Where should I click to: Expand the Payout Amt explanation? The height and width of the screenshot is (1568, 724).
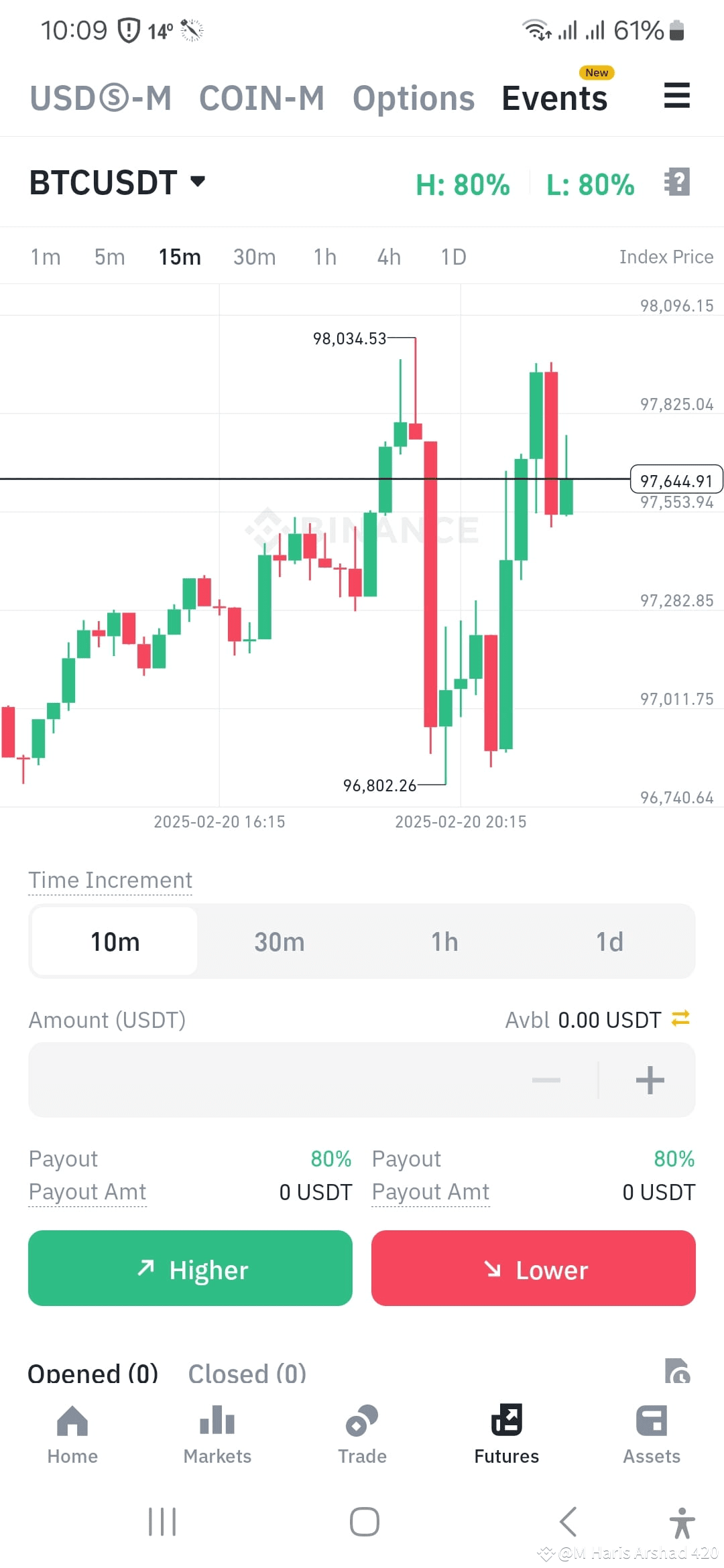(87, 1191)
